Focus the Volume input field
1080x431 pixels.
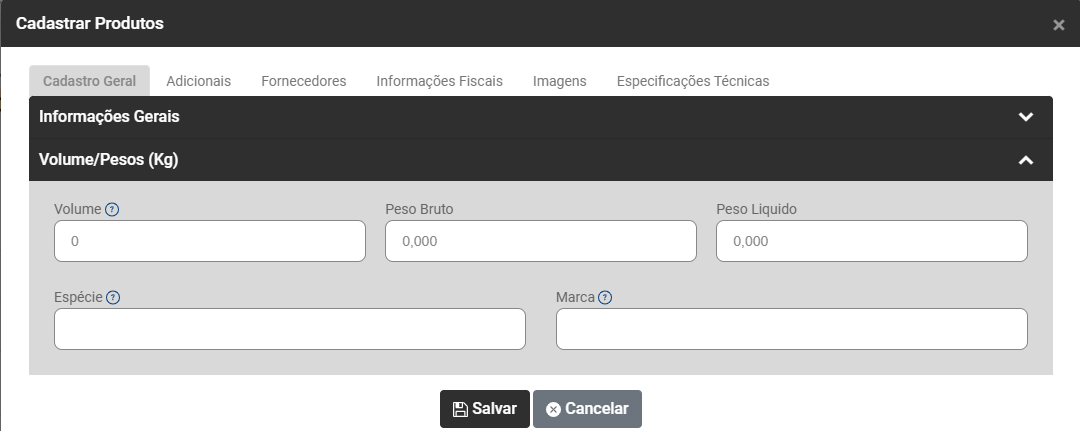pos(210,241)
